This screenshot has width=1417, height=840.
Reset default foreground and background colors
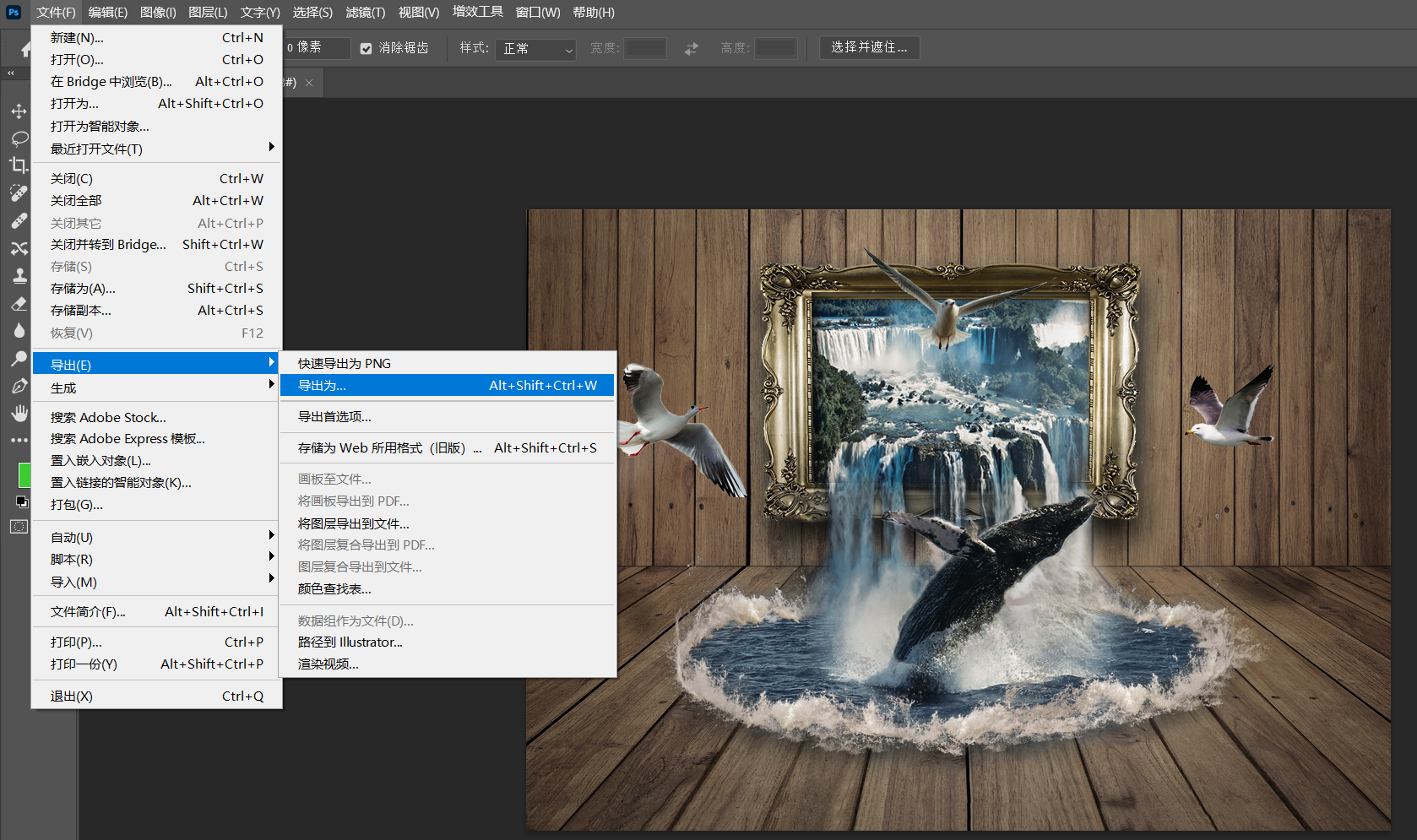click(22, 502)
